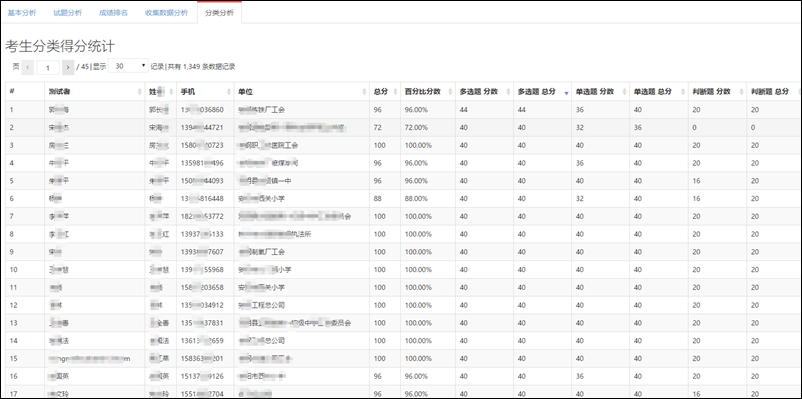The image size is (802, 399).
Task: Sort table by 单选题 分数 column
Action: coord(600,92)
